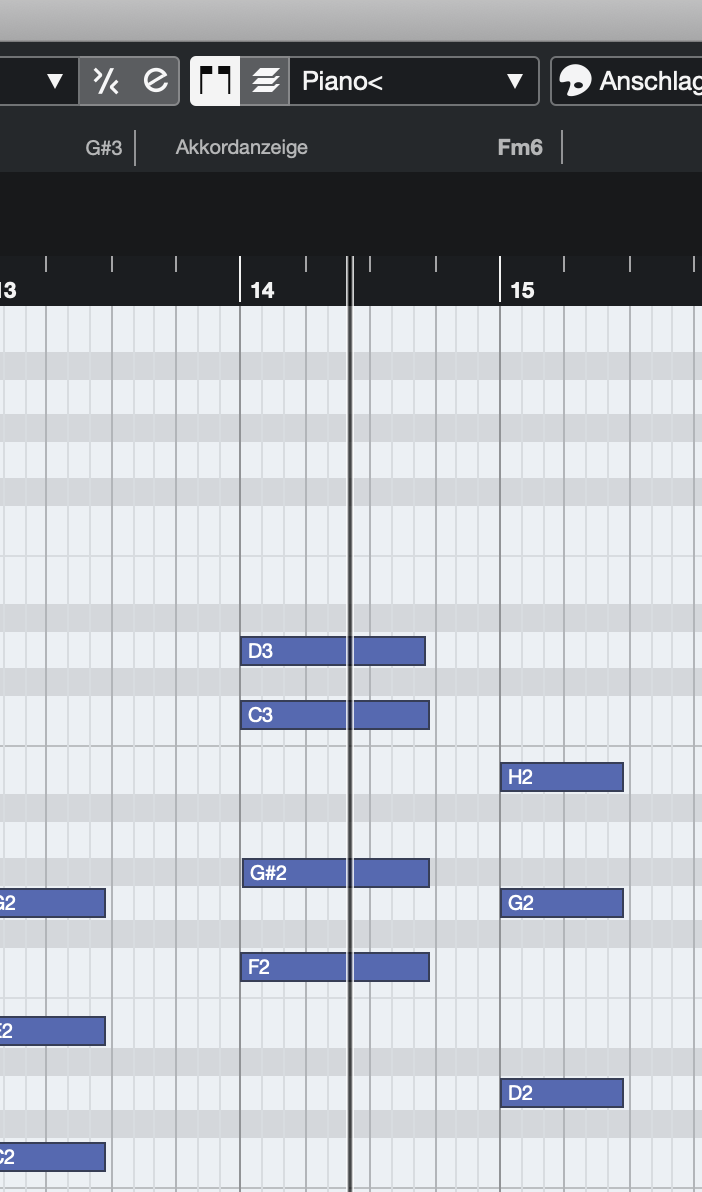Select the H2 note event

[x=561, y=777]
